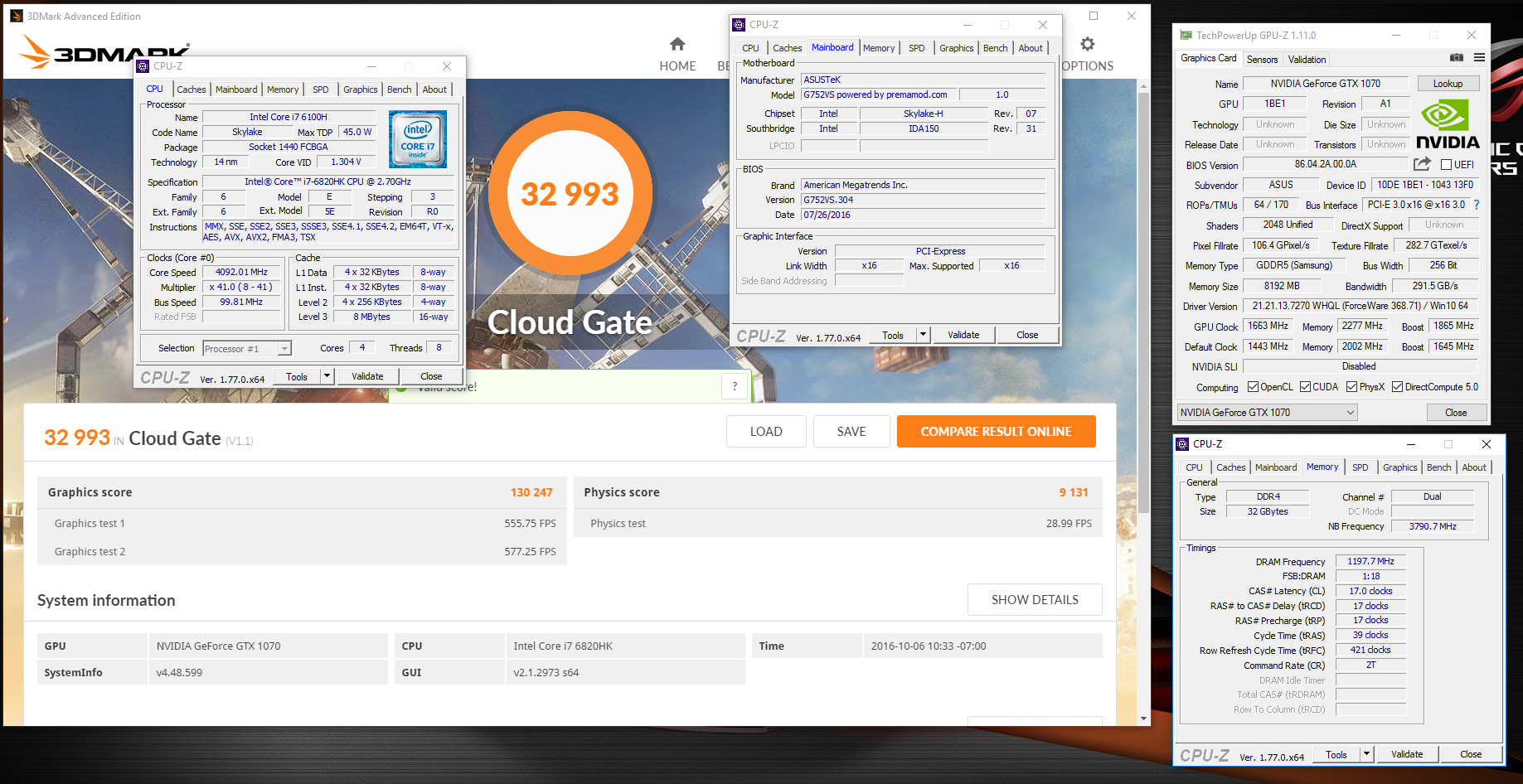Select Validation tab in GPU-Z
Screen dimensions: 1523x784
point(1307,60)
